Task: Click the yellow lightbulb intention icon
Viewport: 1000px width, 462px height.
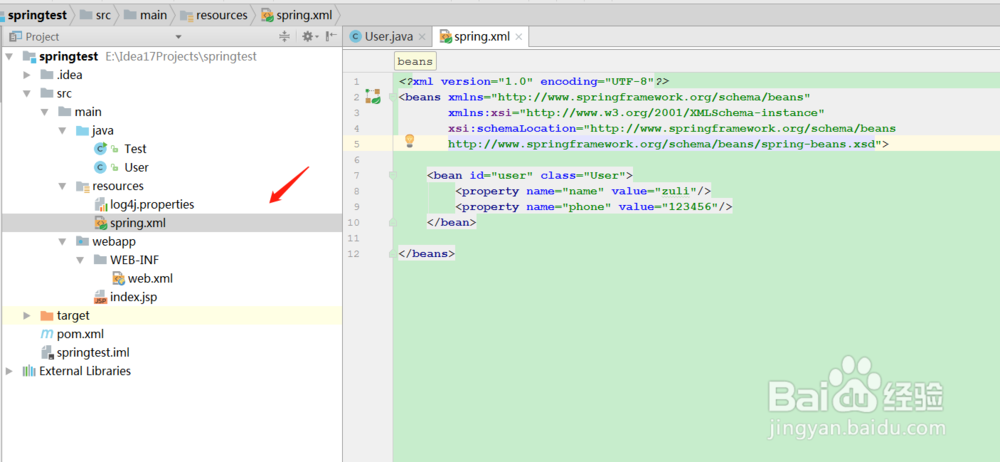Action: click(x=409, y=142)
